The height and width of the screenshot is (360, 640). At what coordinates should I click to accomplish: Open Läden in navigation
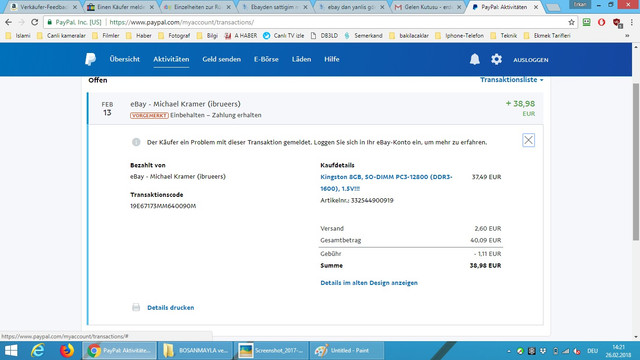click(x=301, y=59)
